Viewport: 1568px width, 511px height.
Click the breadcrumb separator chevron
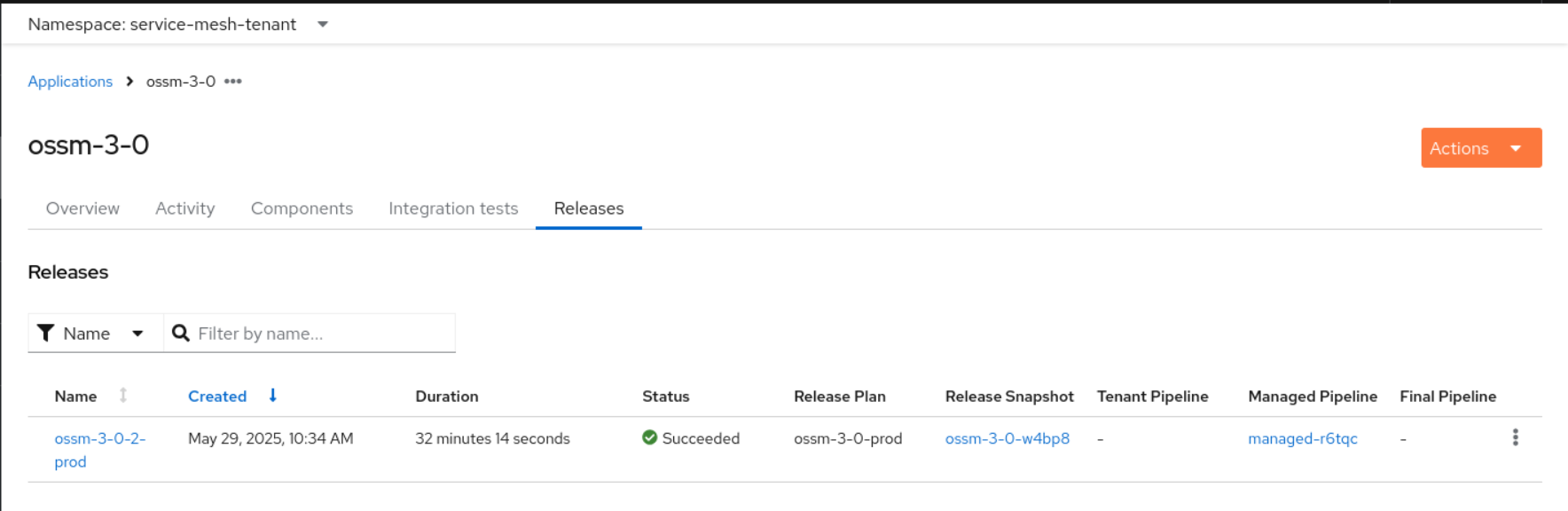[x=129, y=82]
